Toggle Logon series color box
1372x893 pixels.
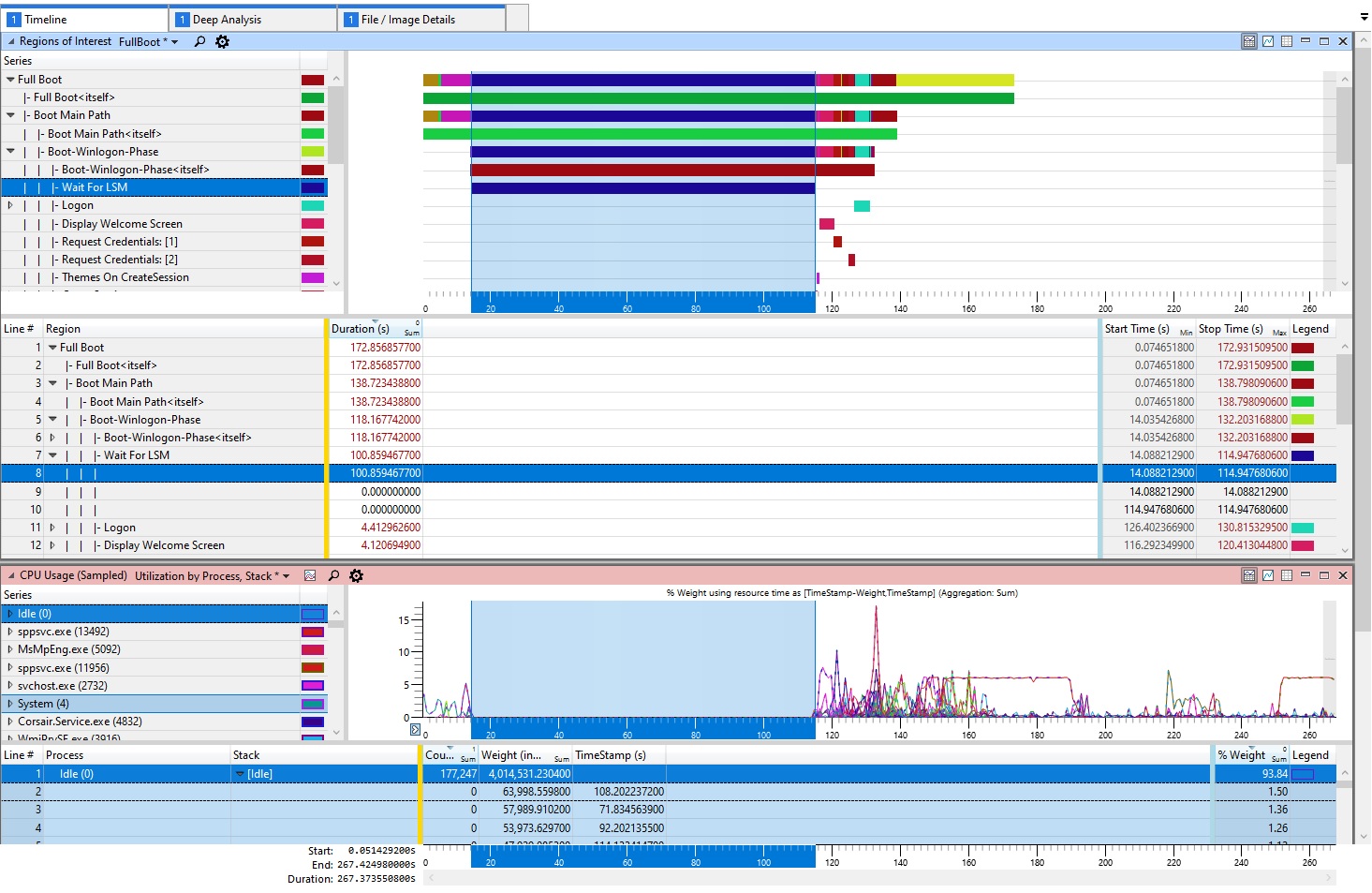tap(313, 205)
